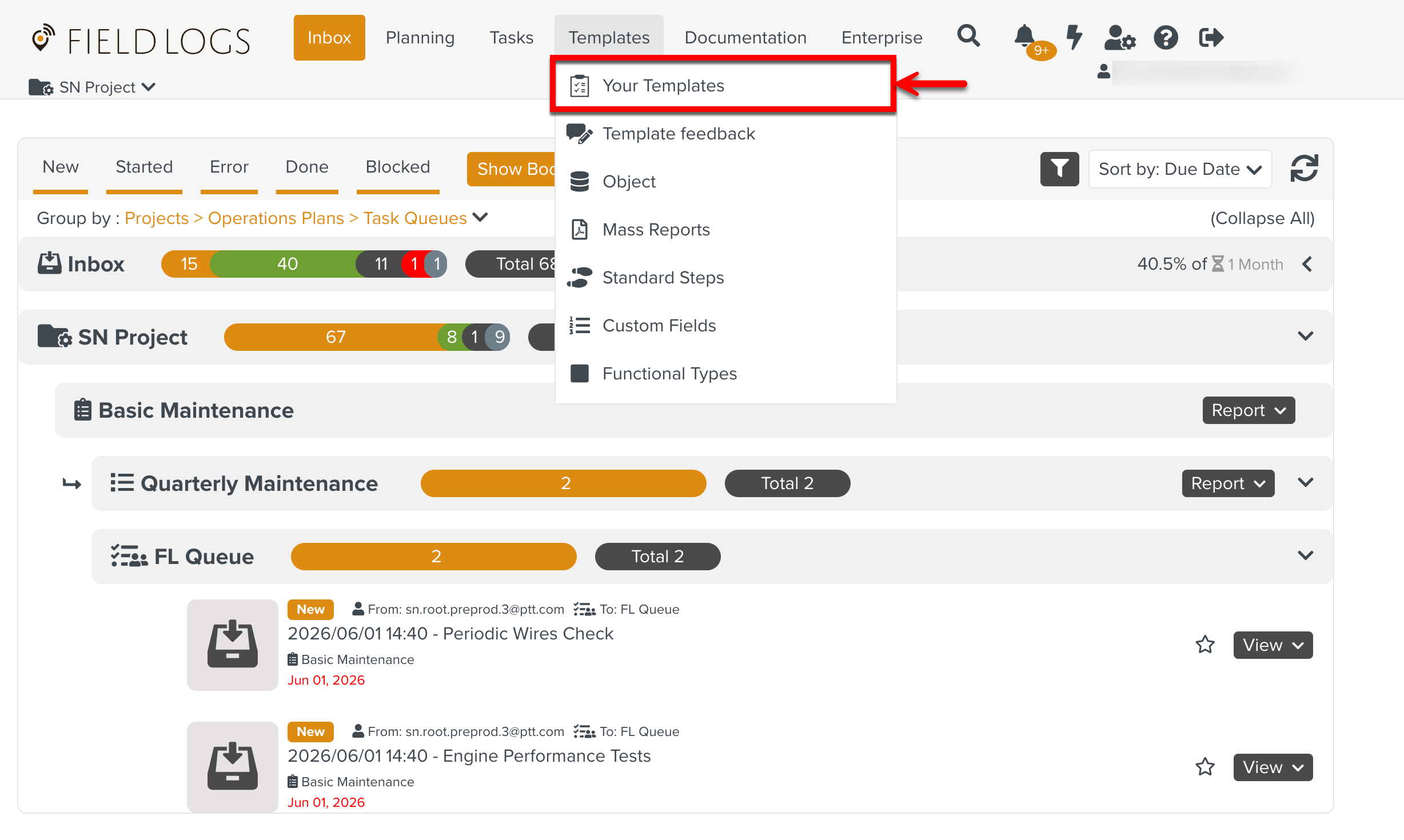Open Quarterly Maintenance Report dropdown
1404x840 pixels.
1228,483
